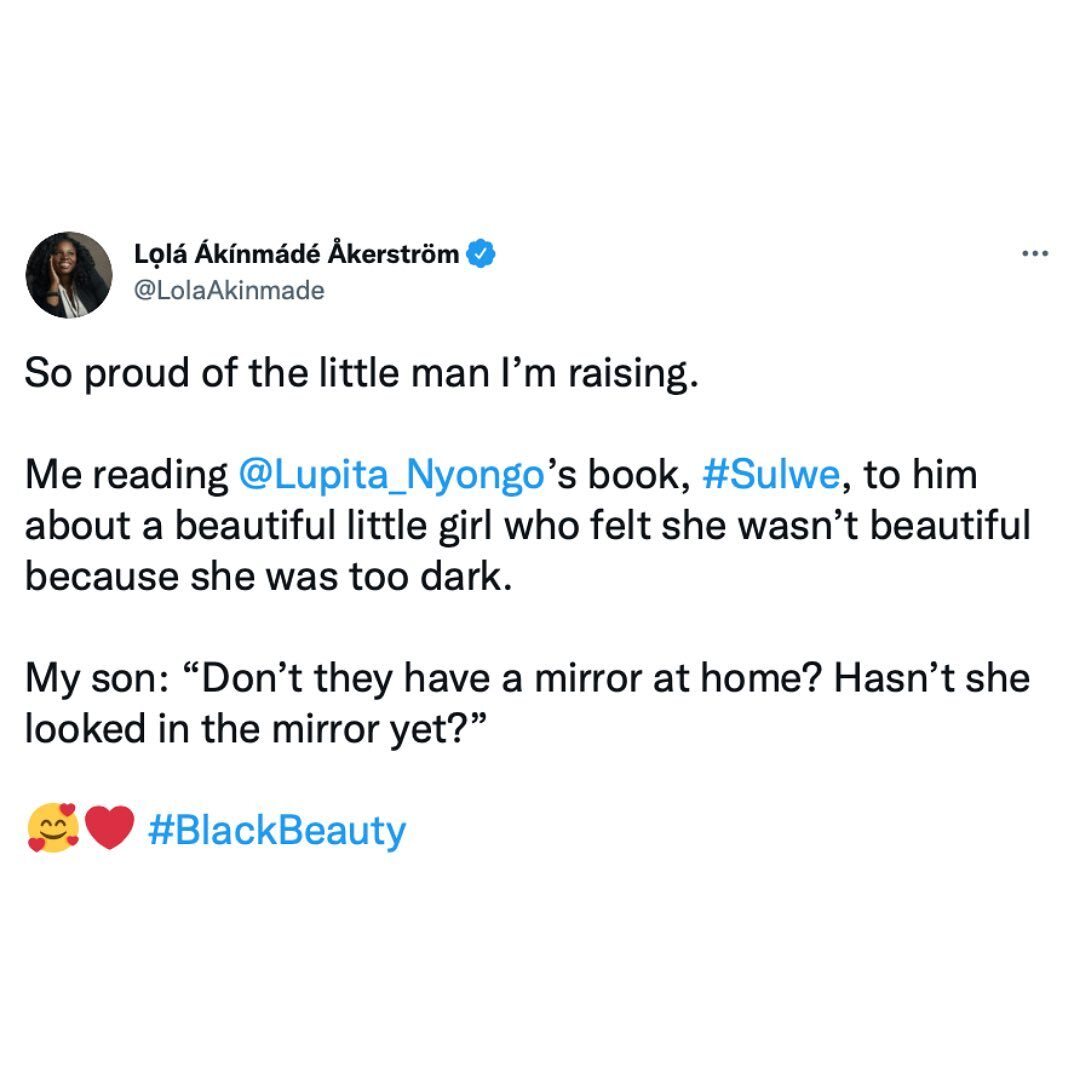
Task: Click the words "Me reading"
Action: 126,474
